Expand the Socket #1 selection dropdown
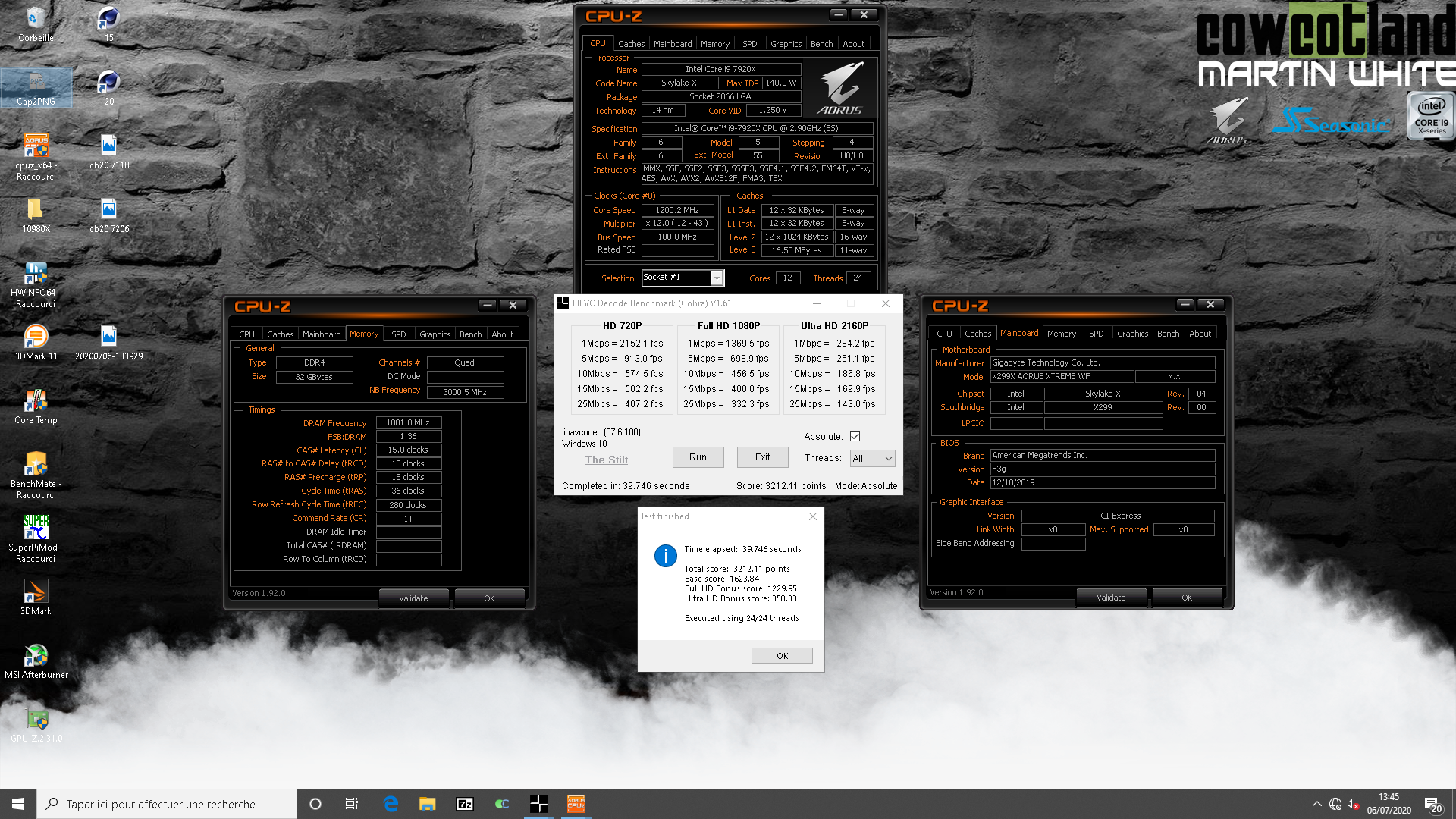The width and height of the screenshot is (1456, 819). pyautogui.click(x=716, y=278)
